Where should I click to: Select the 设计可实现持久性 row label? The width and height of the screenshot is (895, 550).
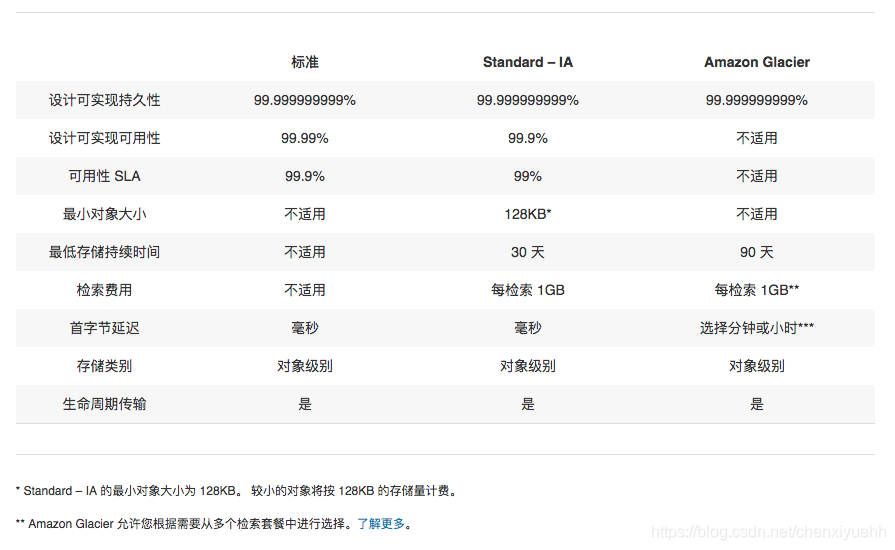pos(104,100)
